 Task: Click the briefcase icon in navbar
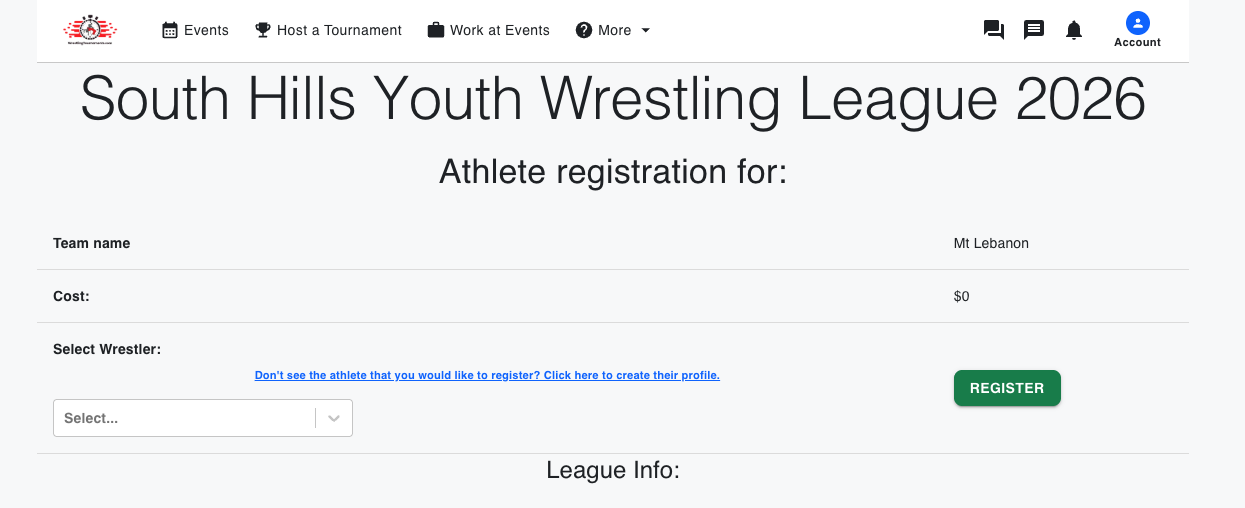(x=436, y=30)
